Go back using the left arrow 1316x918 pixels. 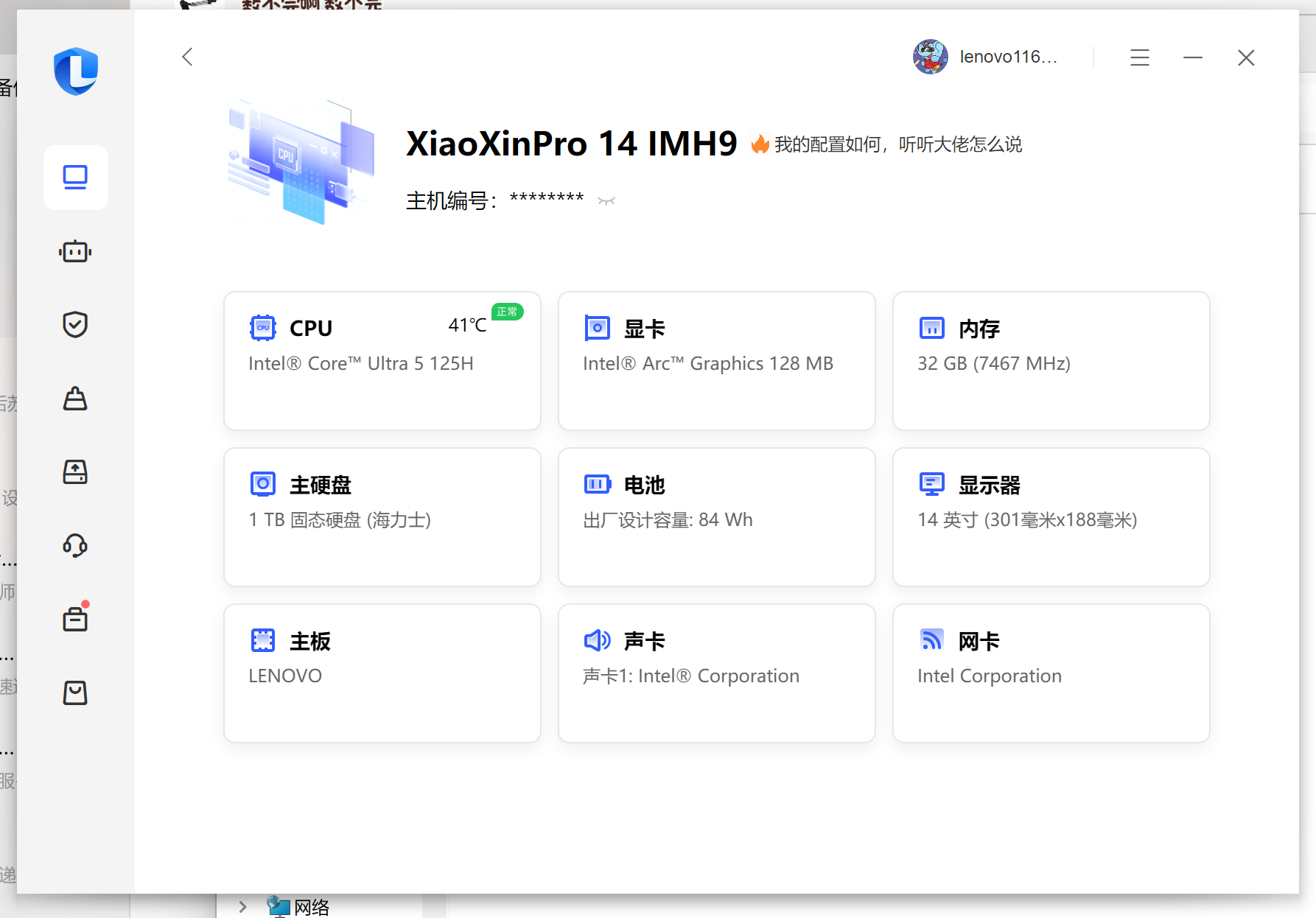pyautogui.click(x=187, y=57)
